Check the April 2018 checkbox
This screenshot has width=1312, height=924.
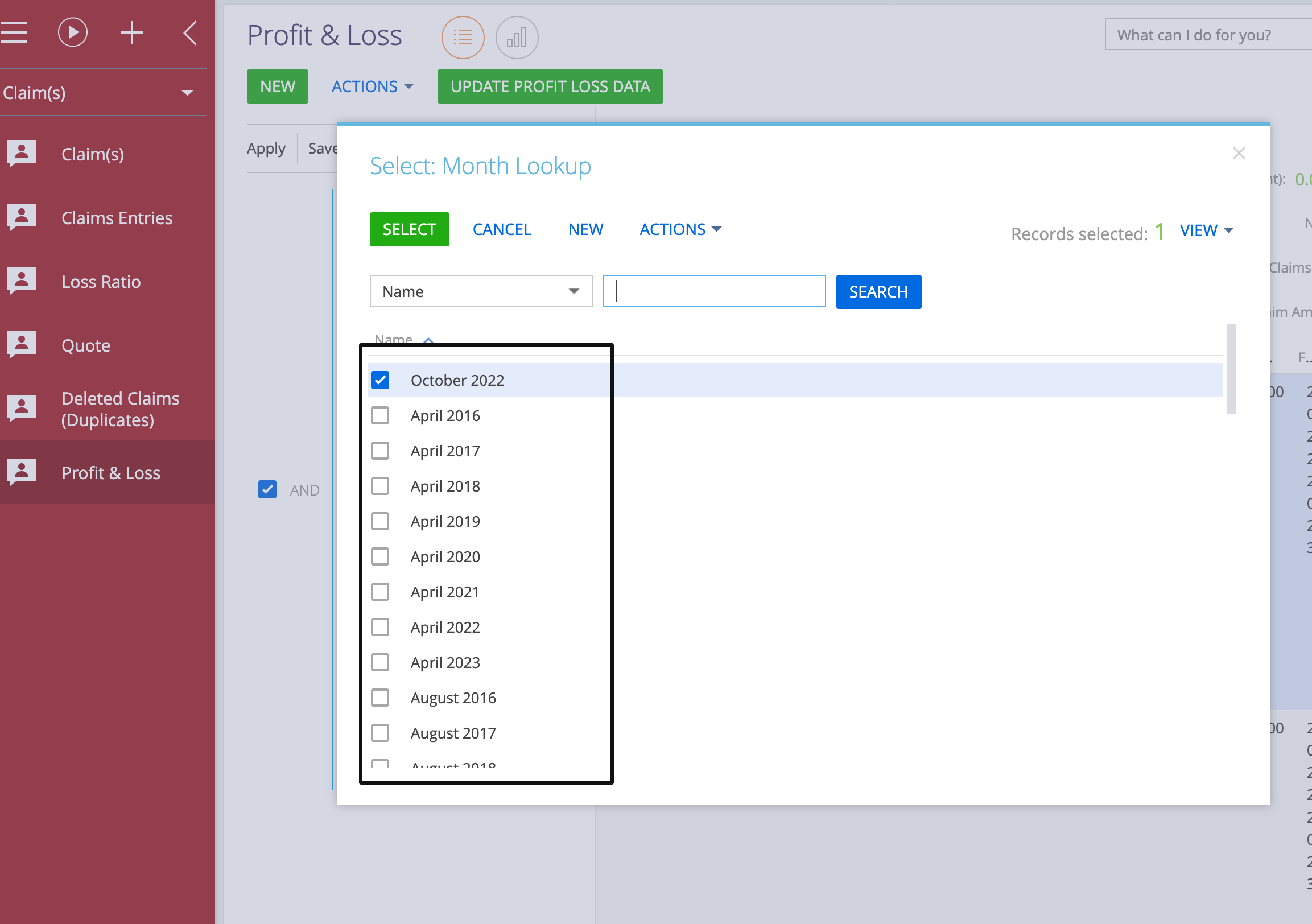pos(380,486)
